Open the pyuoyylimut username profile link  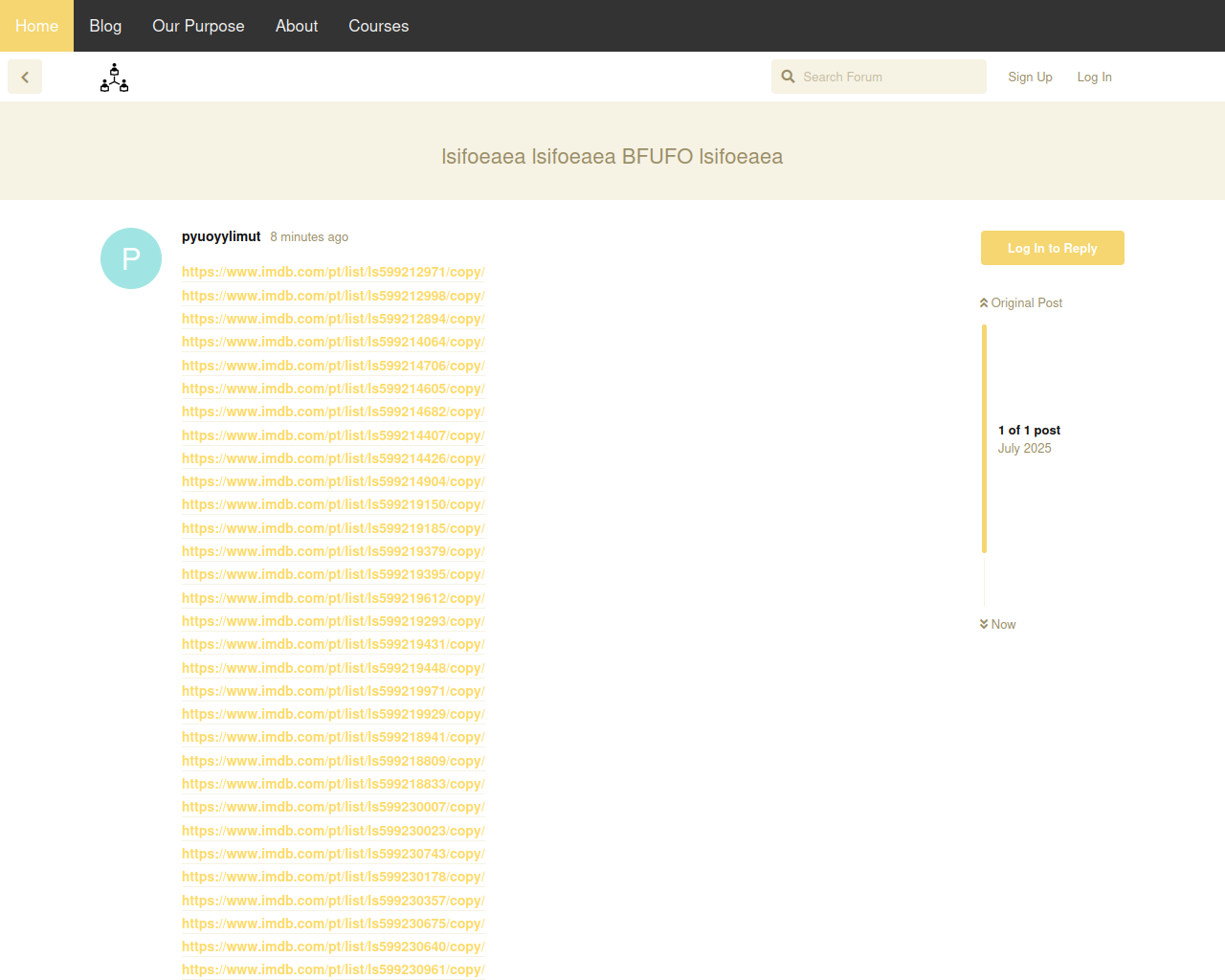(221, 236)
